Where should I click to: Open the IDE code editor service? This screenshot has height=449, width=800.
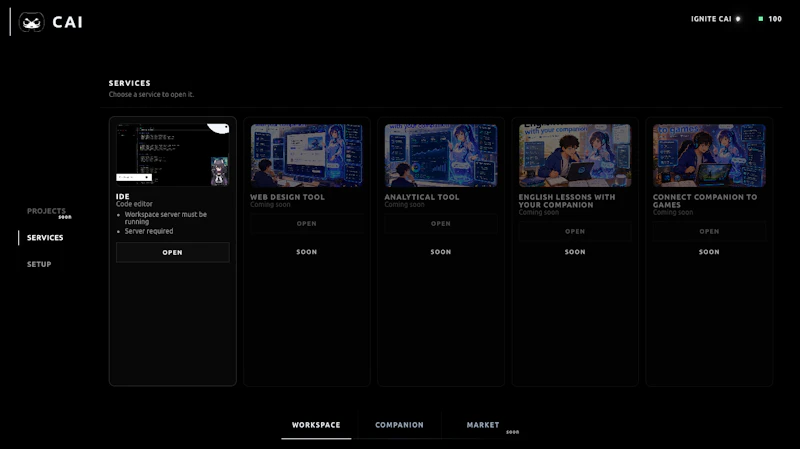click(x=172, y=253)
